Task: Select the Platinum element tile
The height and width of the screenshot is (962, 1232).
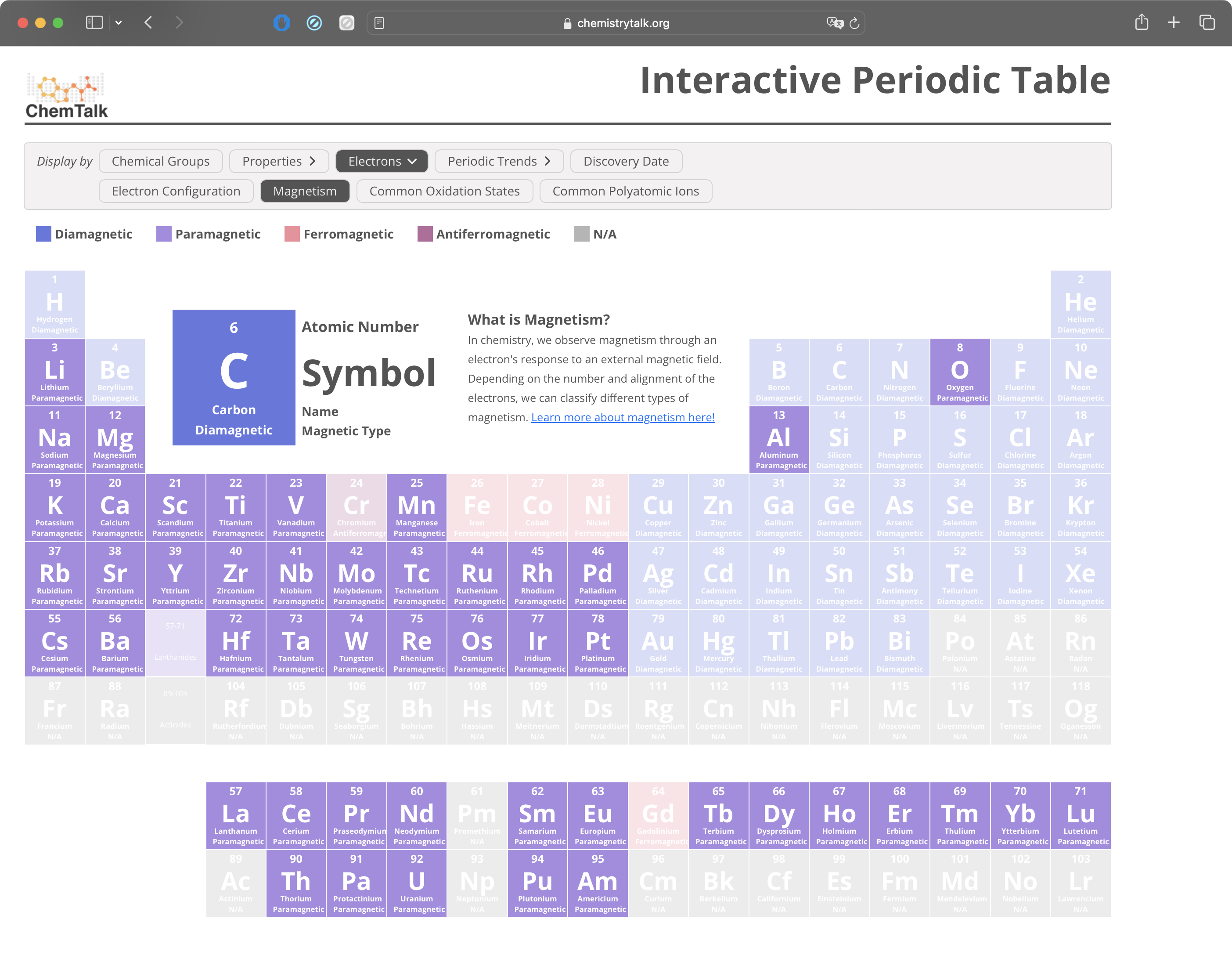Action: tap(598, 643)
